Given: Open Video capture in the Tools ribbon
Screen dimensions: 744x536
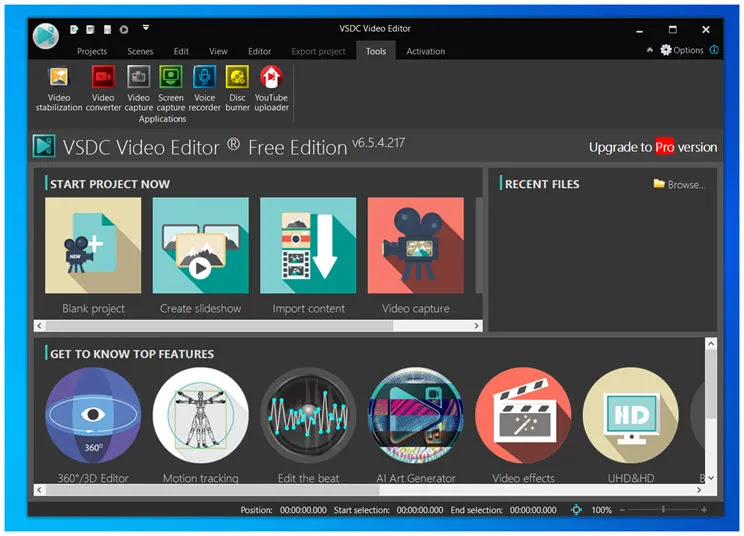Looking at the screenshot, I should pyautogui.click(x=139, y=89).
